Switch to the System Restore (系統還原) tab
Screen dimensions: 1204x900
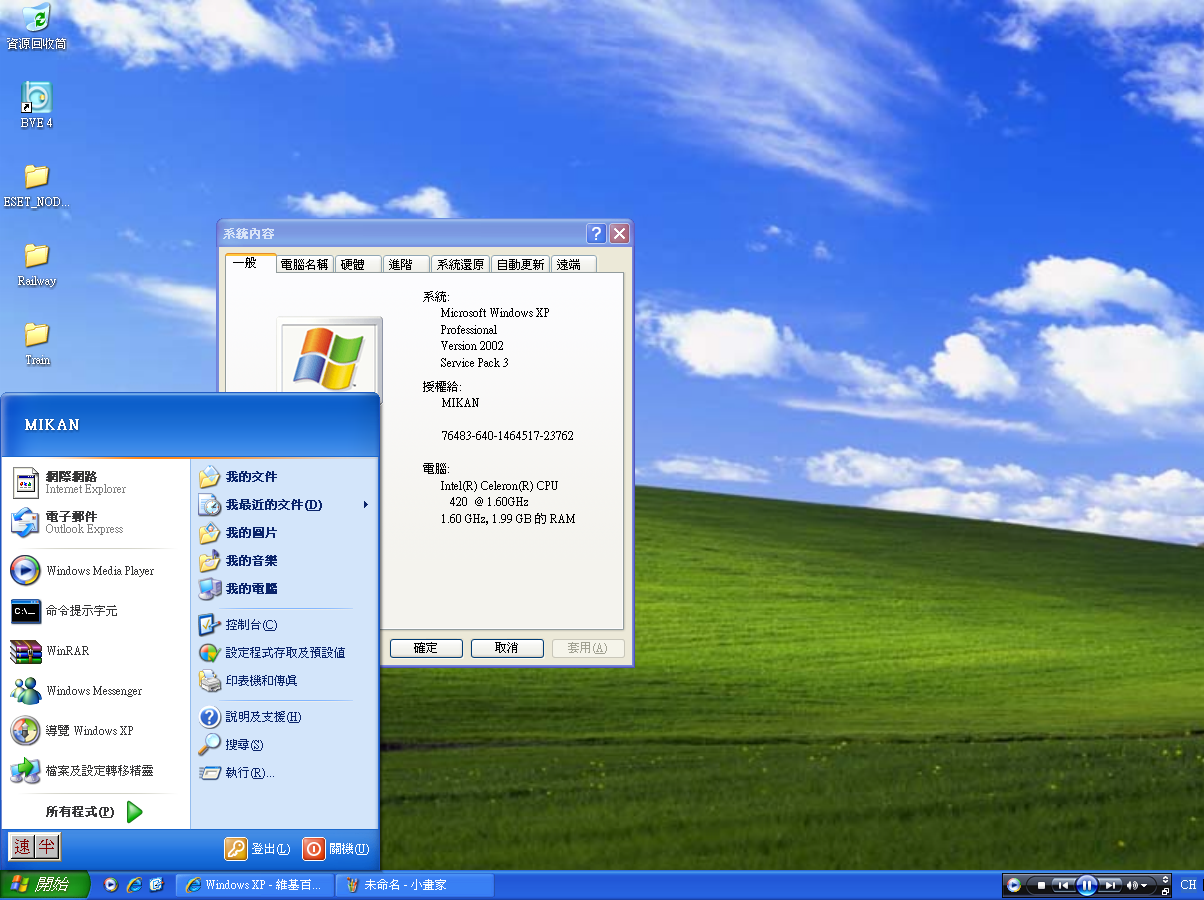click(461, 265)
